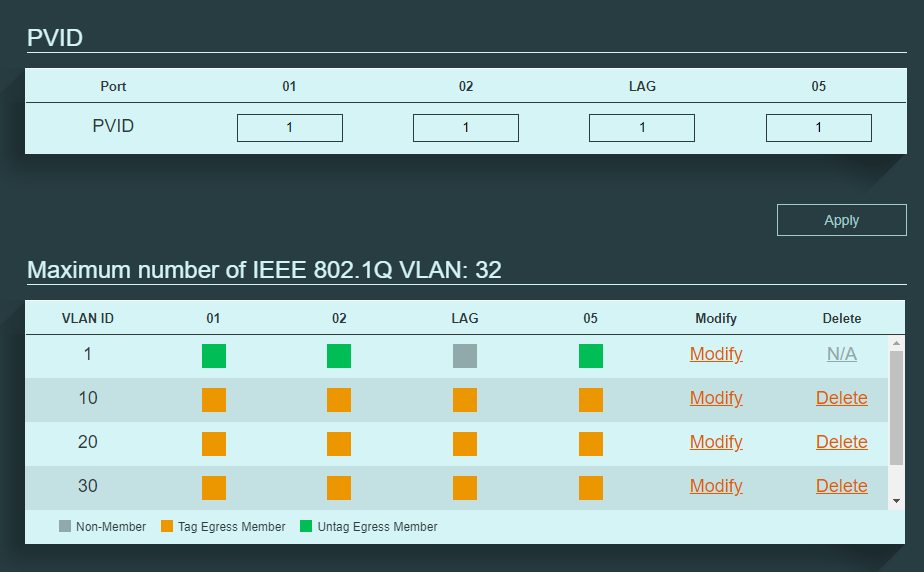Click the 'Untag Egress Member' legend label
Viewport: 924px width, 572px height.
pyautogui.click(x=377, y=527)
